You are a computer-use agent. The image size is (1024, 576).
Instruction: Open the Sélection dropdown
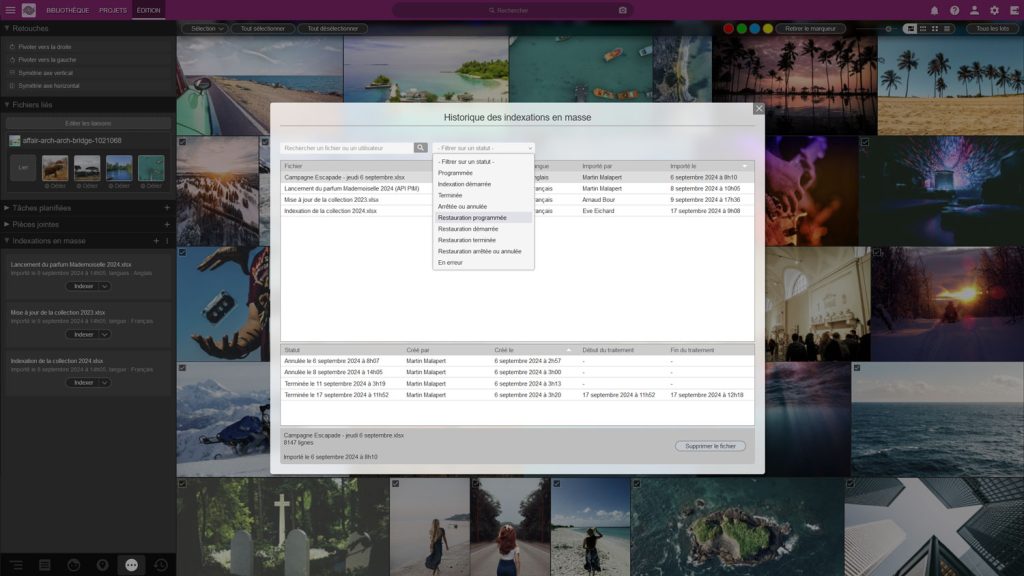click(x=205, y=29)
